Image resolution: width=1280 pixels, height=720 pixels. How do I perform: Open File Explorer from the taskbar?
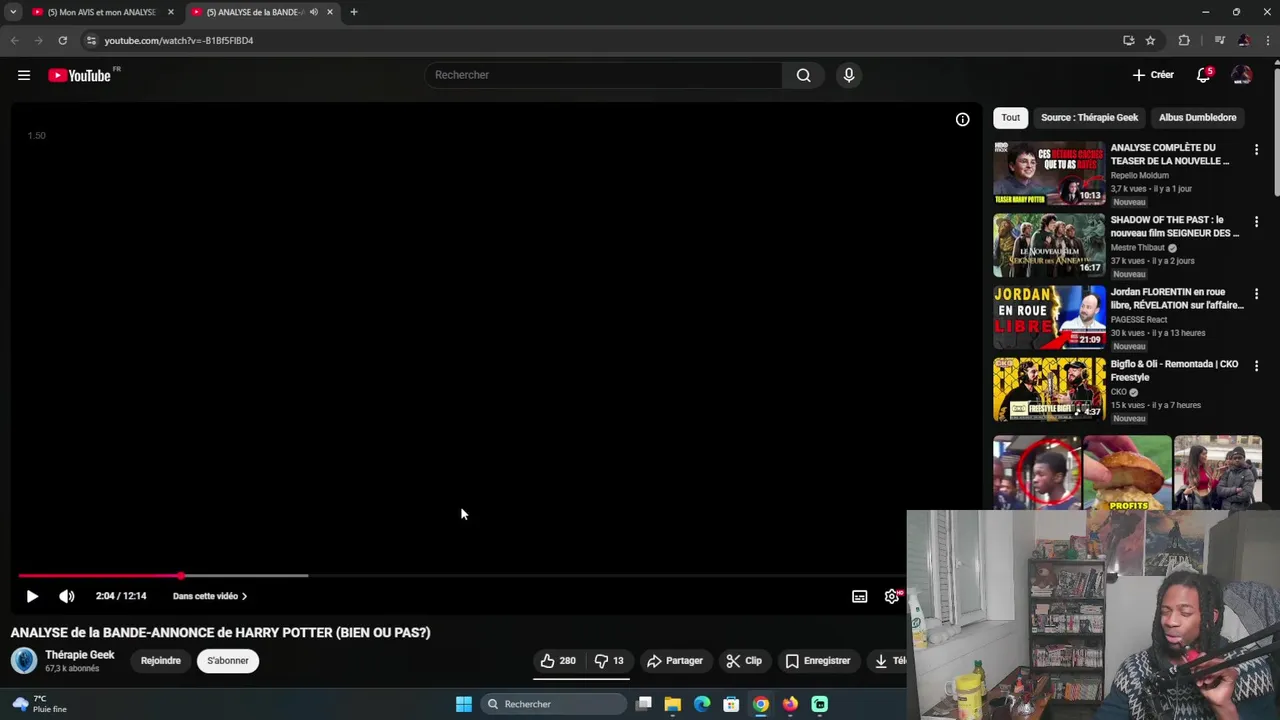tap(673, 704)
